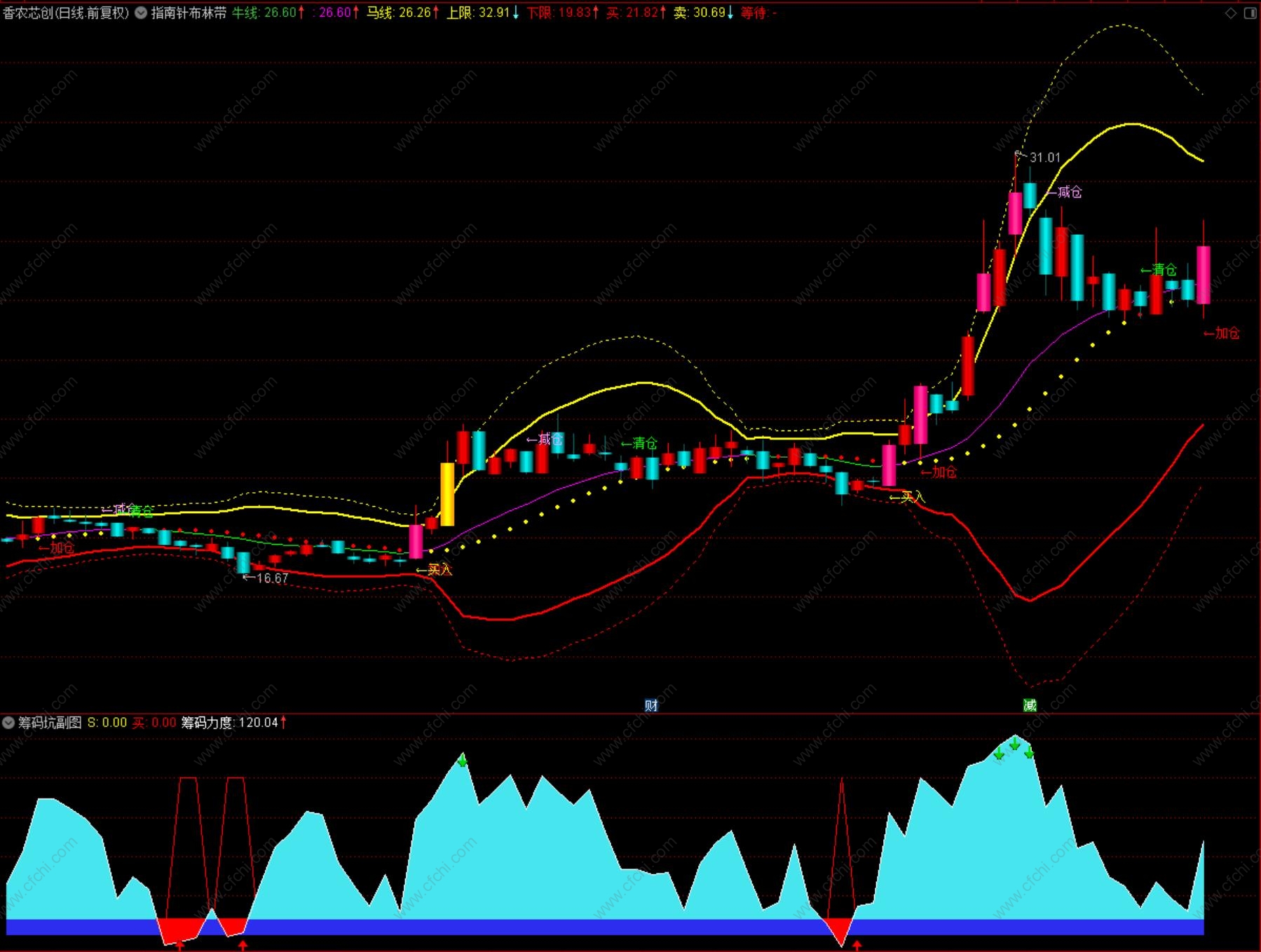1261x952 pixels.
Task: Toggle the side panel icon at top-right
Action: point(1250,13)
